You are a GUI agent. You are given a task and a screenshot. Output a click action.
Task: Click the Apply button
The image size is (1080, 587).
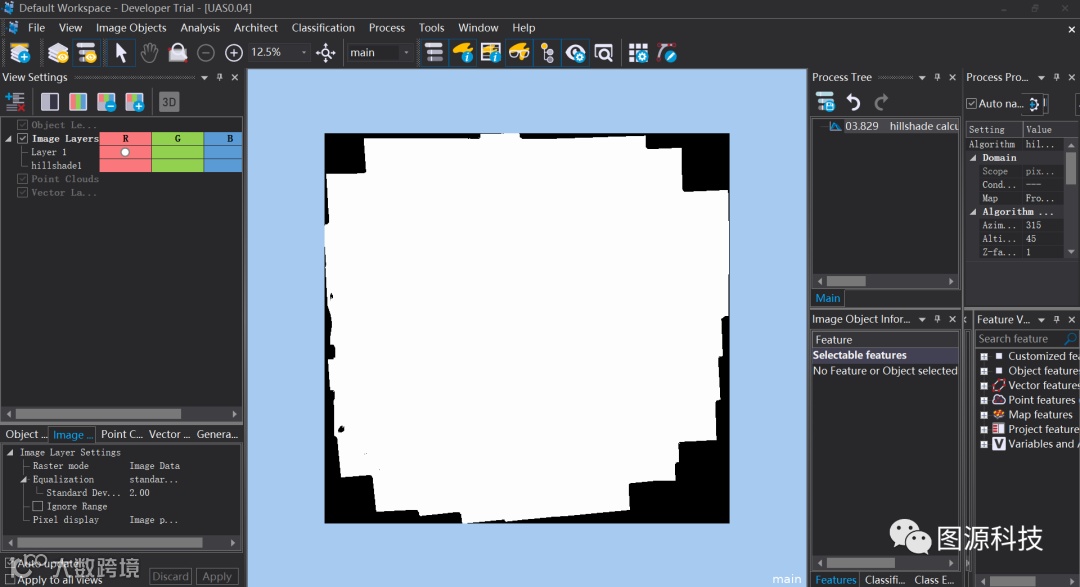(217, 577)
